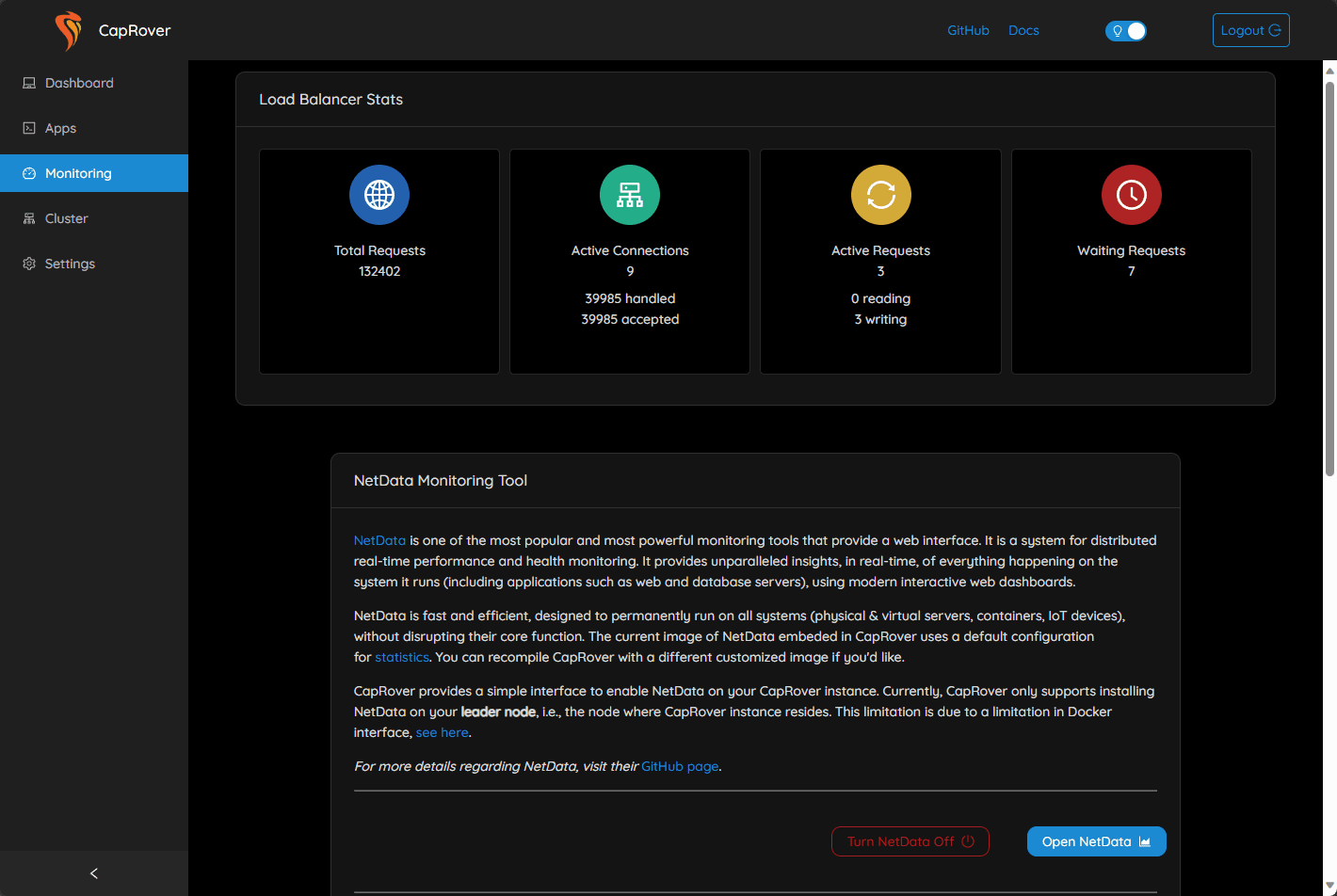Click the Open NetData button
Viewport: 1337px width, 896px height.
coord(1097,841)
